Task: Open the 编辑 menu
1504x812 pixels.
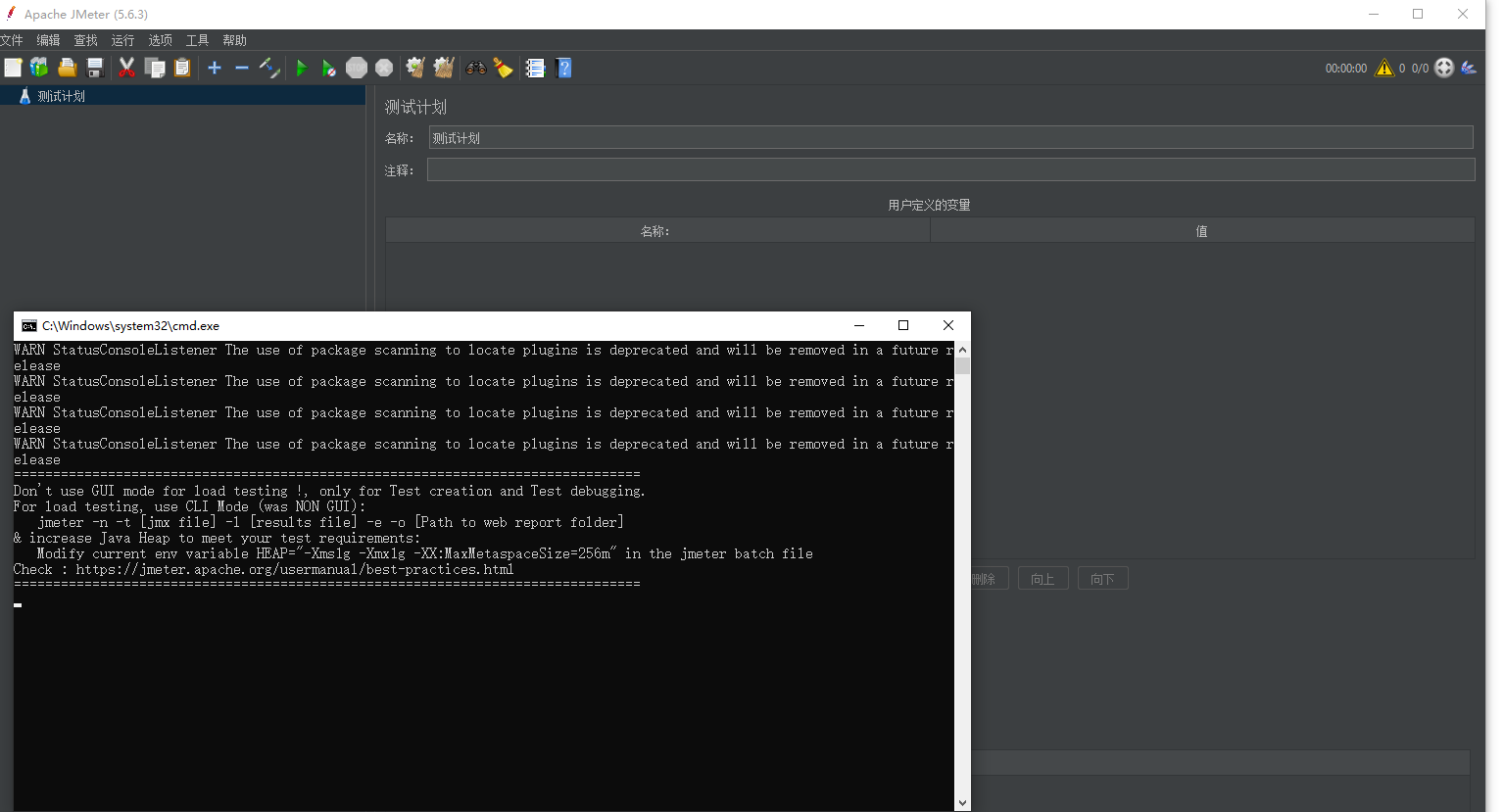Action: (48, 40)
